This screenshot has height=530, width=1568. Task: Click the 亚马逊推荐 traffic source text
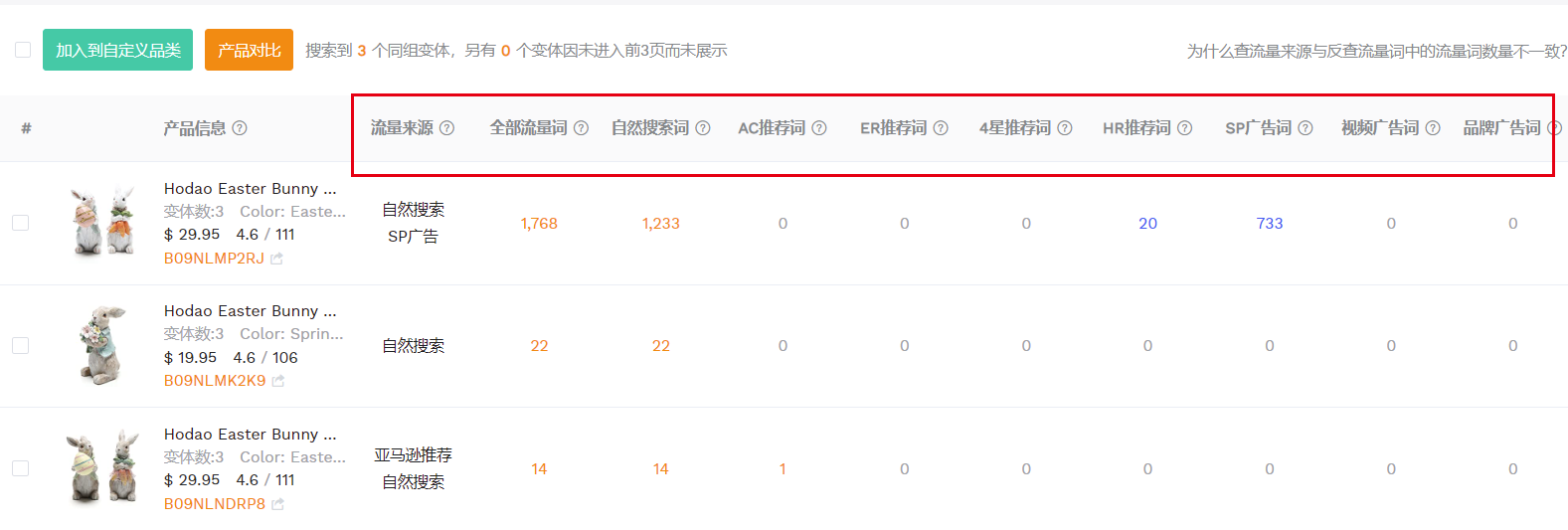point(414,455)
